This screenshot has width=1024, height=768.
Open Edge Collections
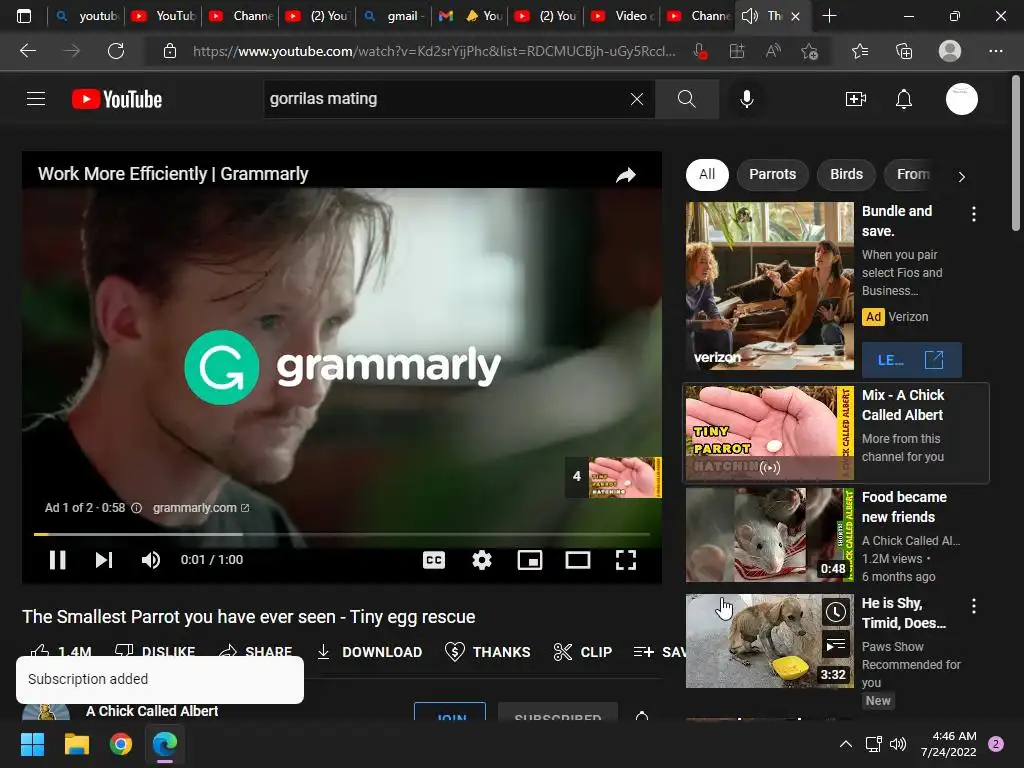[904, 51]
